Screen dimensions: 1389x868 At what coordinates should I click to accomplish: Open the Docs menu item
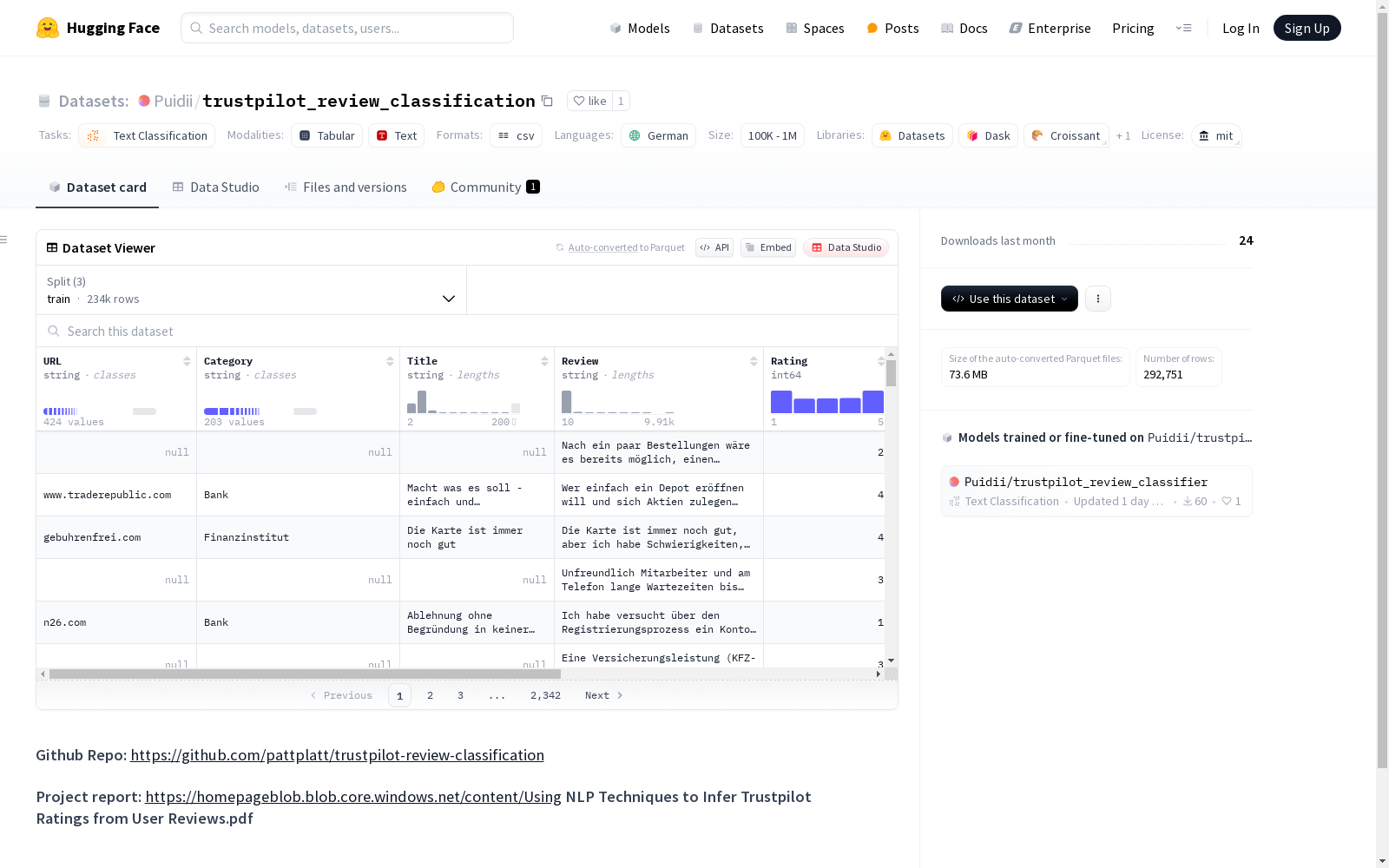(964, 28)
